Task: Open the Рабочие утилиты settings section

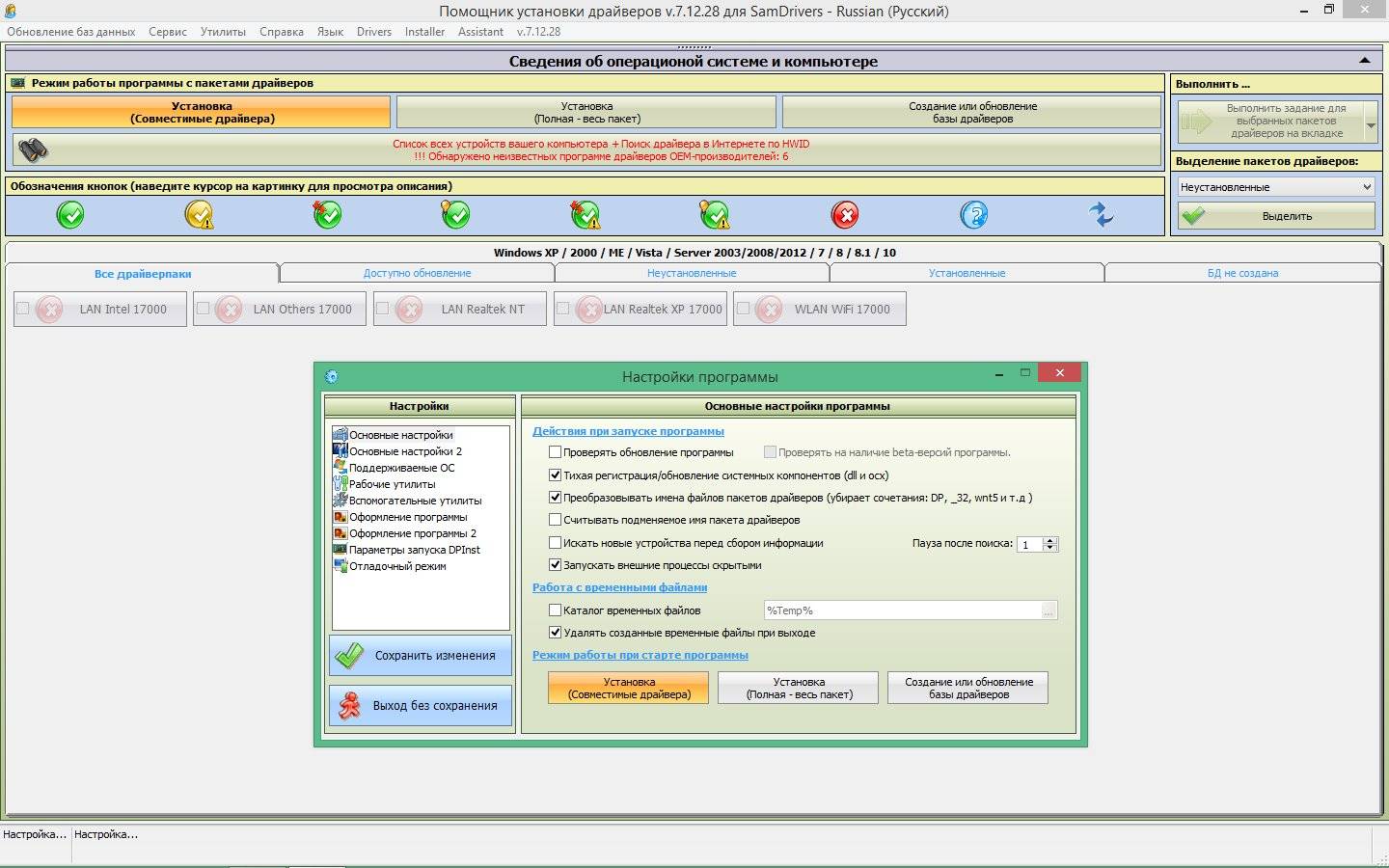Action: [392, 484]
